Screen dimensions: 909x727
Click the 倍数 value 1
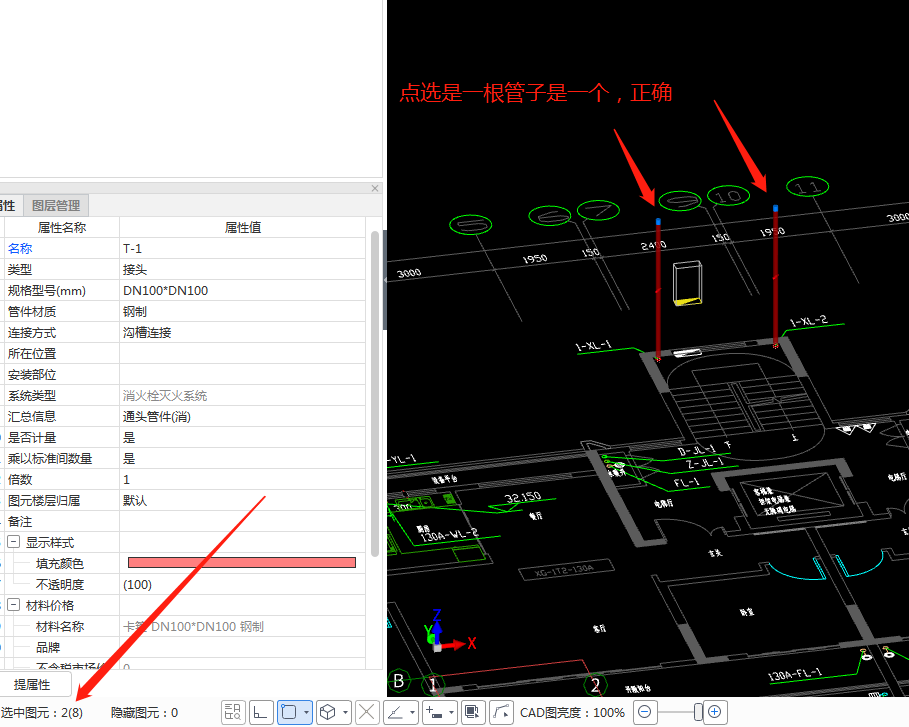point(242,479)
